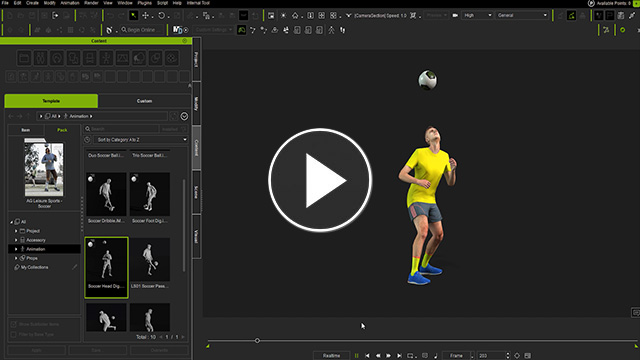Open the Scene side tab
The image size is (640, 360).
coord(196,192)
